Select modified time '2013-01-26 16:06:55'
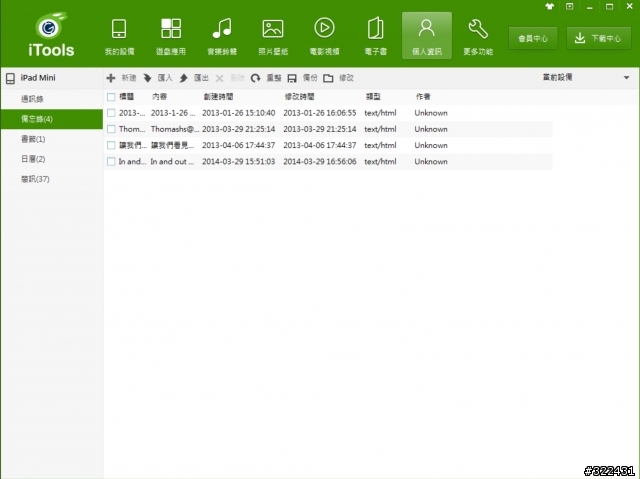 (x=320, y=113)
